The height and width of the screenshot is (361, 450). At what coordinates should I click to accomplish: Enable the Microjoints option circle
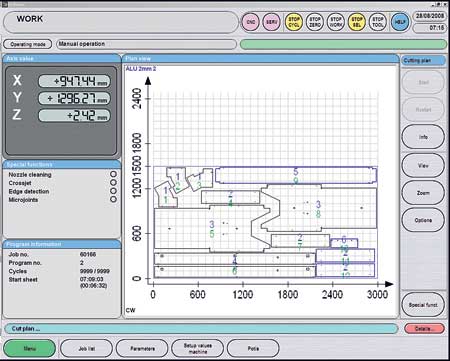click(x=113, y=199)
